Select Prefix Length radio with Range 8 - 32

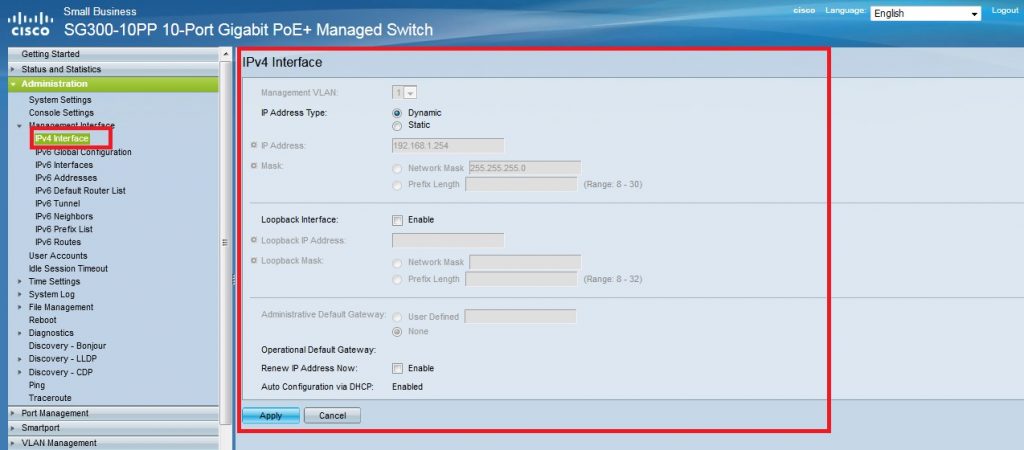click(396, 280)
